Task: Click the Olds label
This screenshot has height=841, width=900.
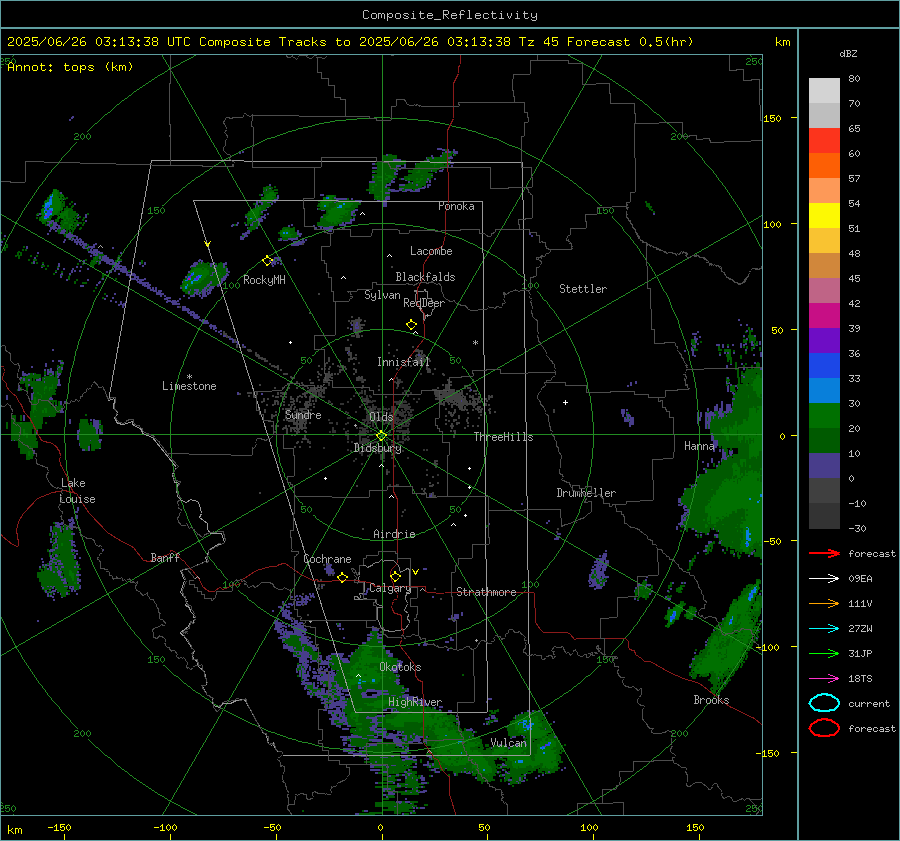Action: point(381,416)
